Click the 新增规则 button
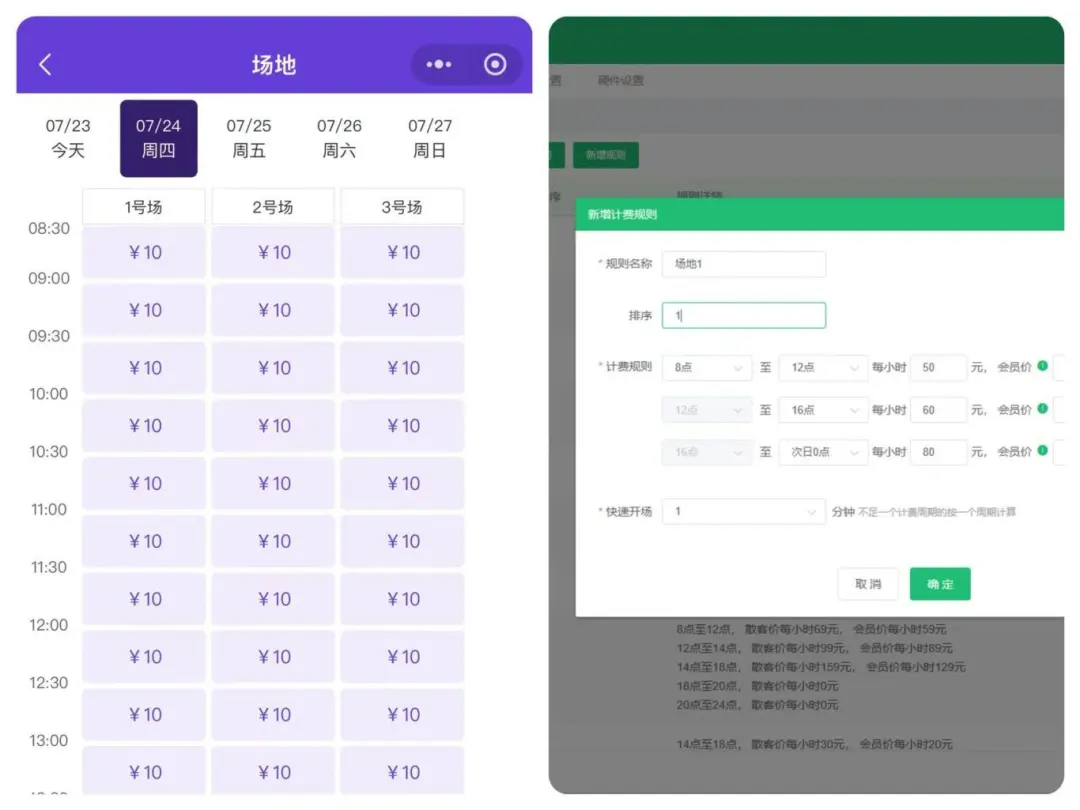 (605, 155)
